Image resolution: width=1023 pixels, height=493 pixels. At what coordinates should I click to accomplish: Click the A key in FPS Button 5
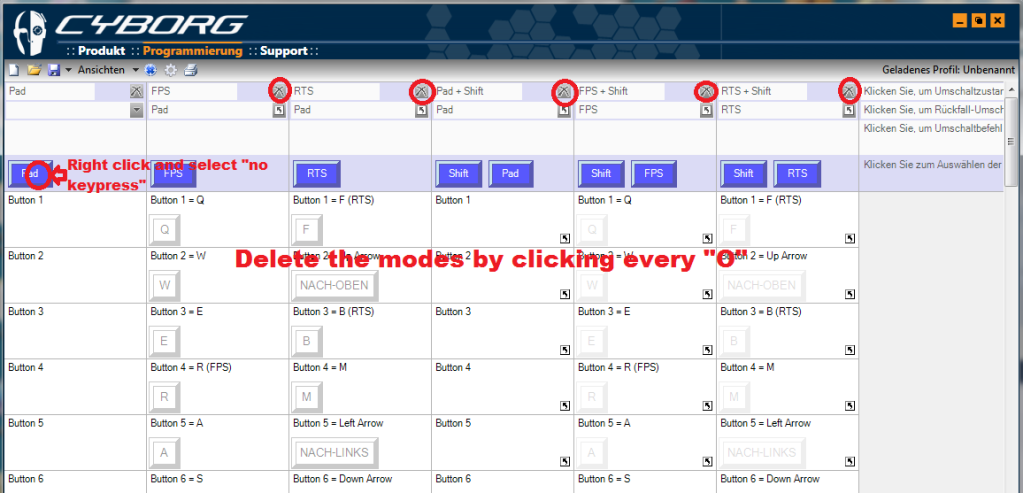click(165, 453)
